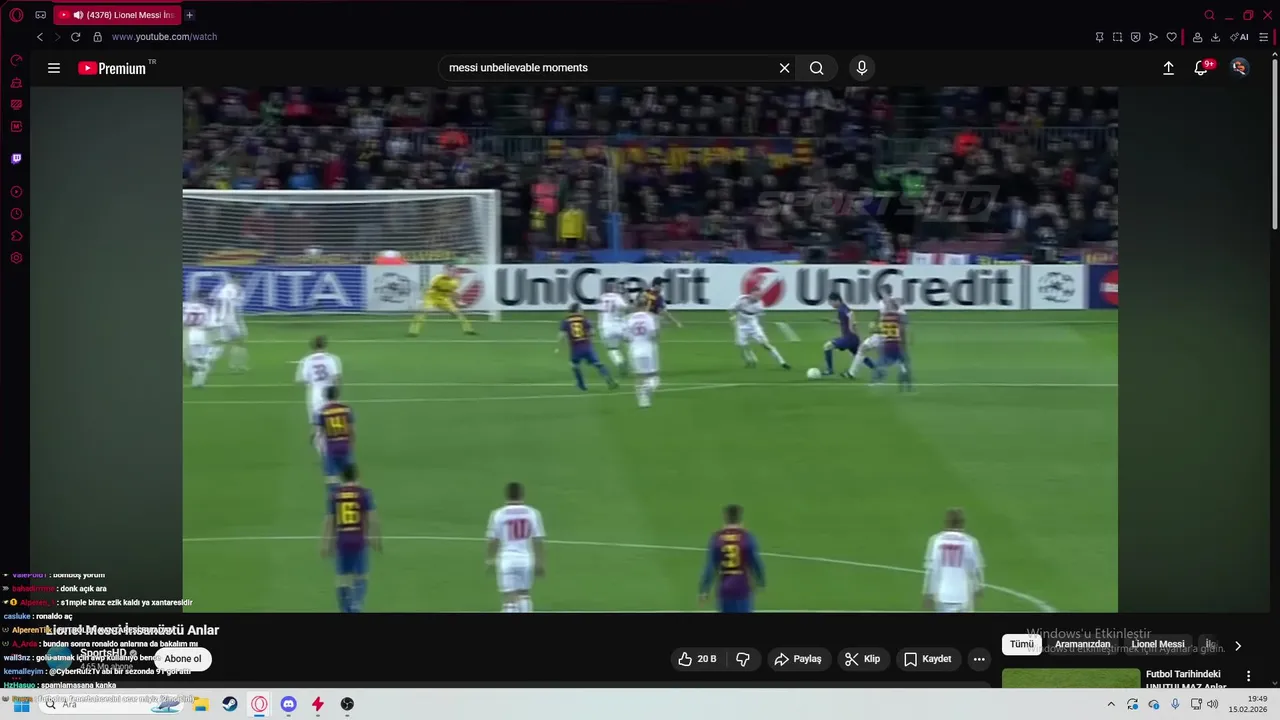Pin the tab with pushpin toolbar icon

pyautogui.click(x=1099, y=37)
